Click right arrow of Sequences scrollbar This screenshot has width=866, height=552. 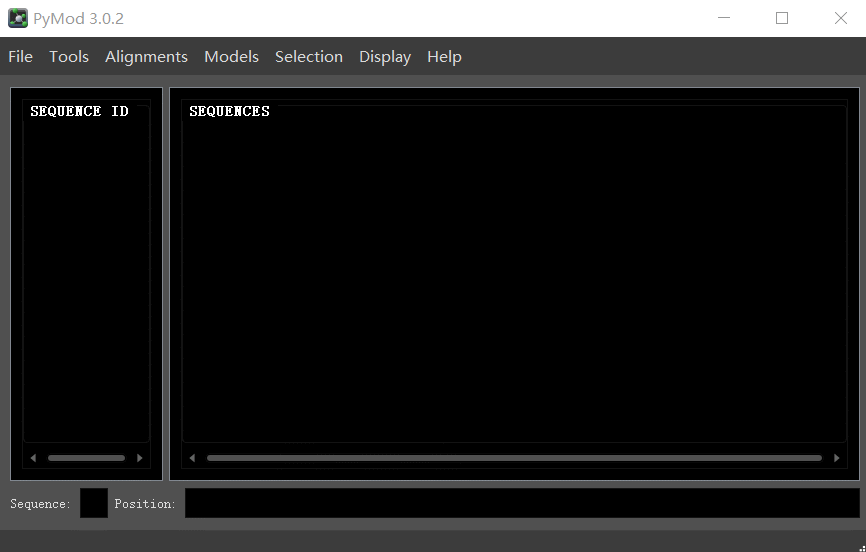pyautogui.click(x=837, y=458)
